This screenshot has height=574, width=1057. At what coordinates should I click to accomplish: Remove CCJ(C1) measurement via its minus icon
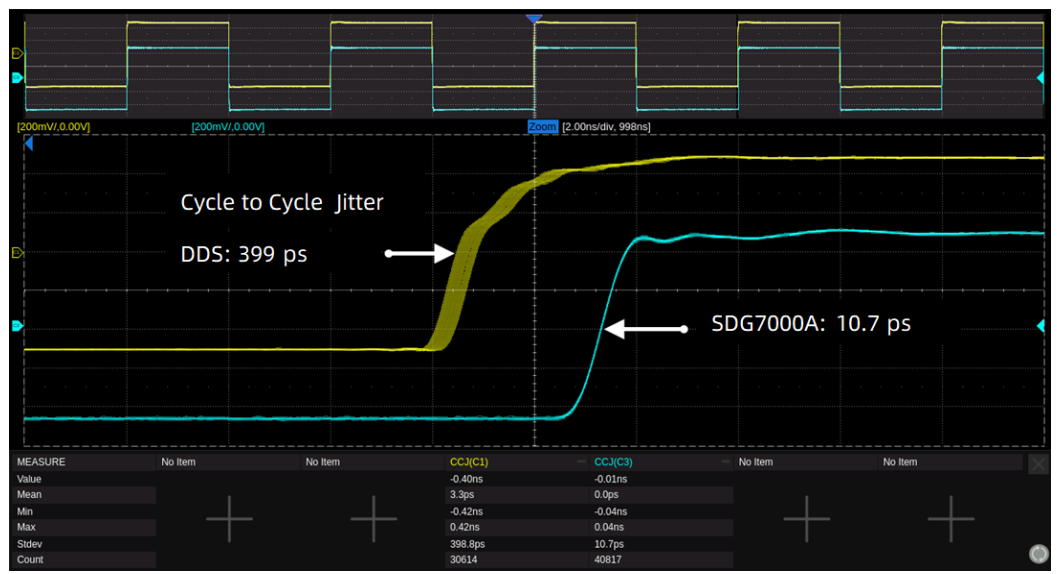pyautogui.click(x=582, y=462)
